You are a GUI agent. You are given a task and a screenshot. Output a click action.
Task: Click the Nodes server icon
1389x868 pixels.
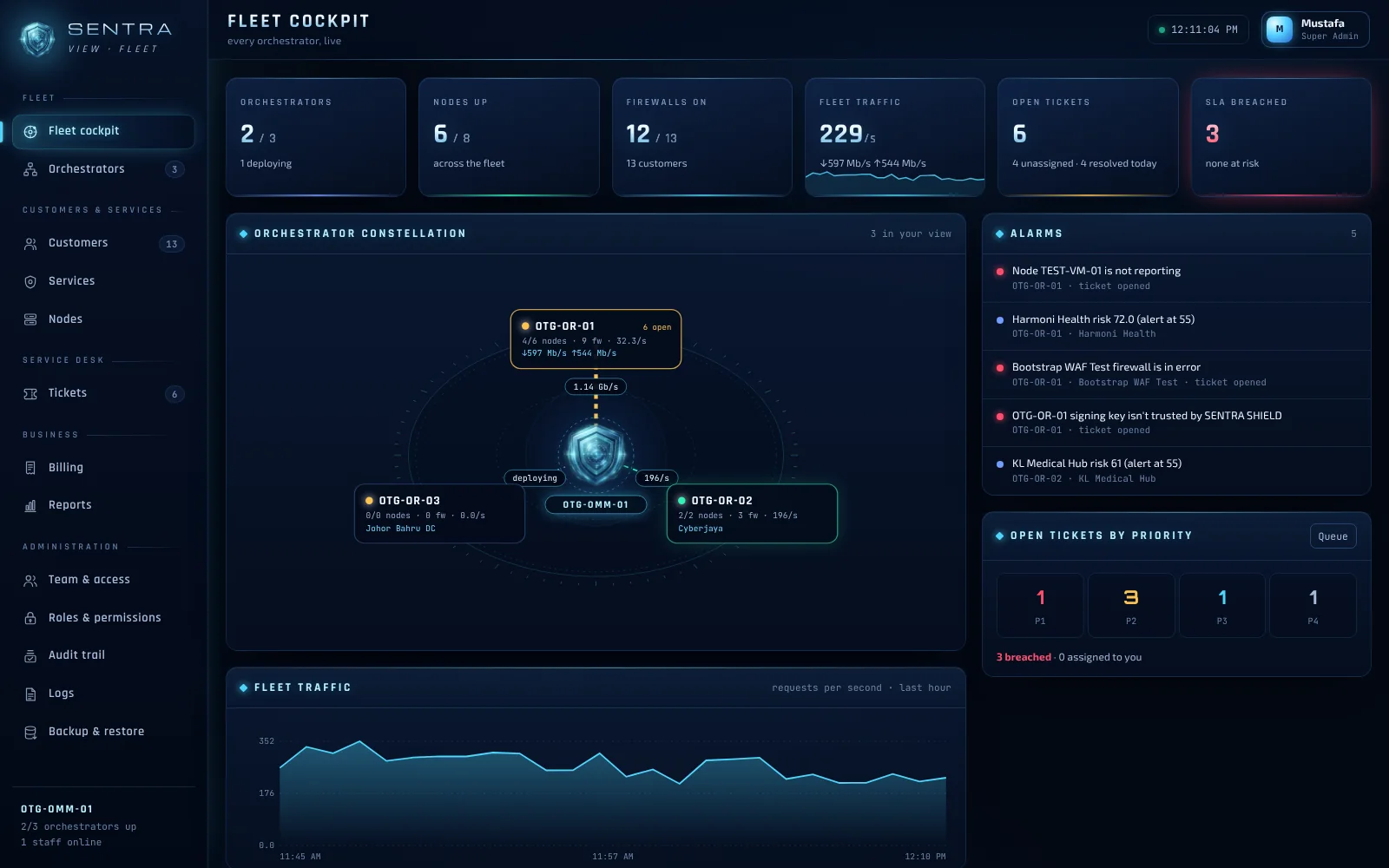(x=30, y=319)
